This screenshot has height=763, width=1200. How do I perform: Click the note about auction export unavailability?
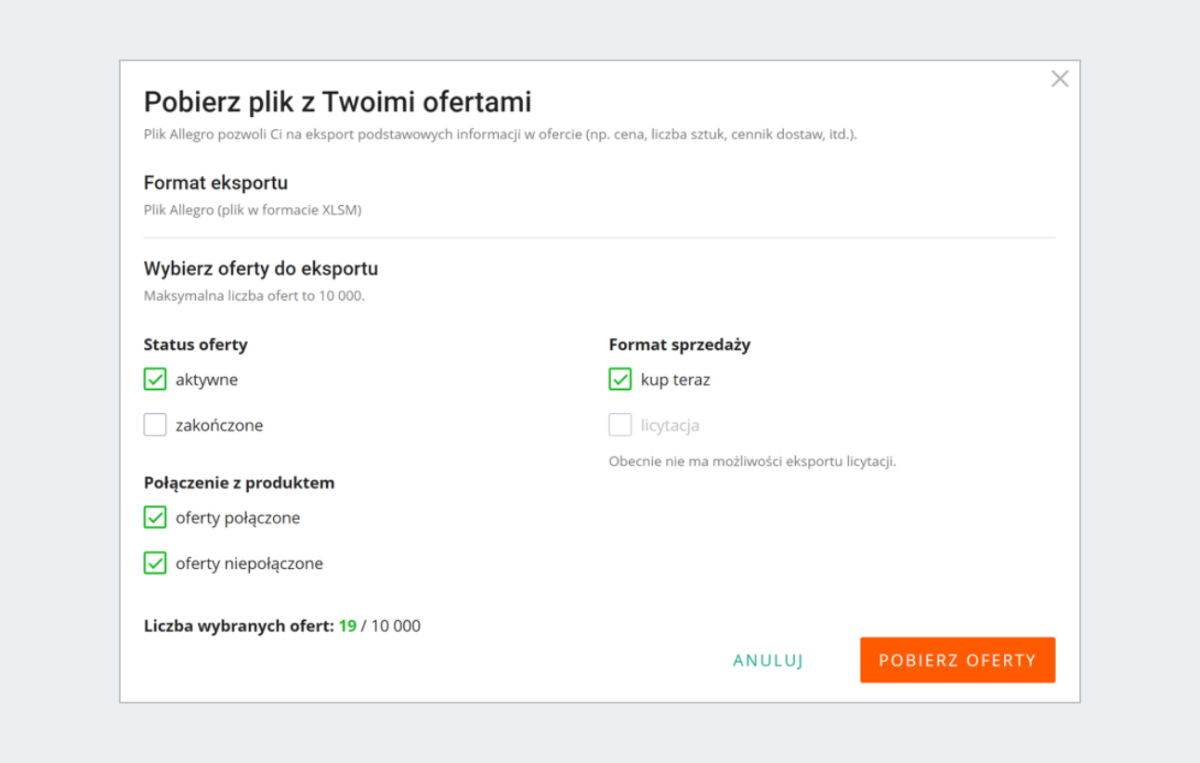pos(752,462)
